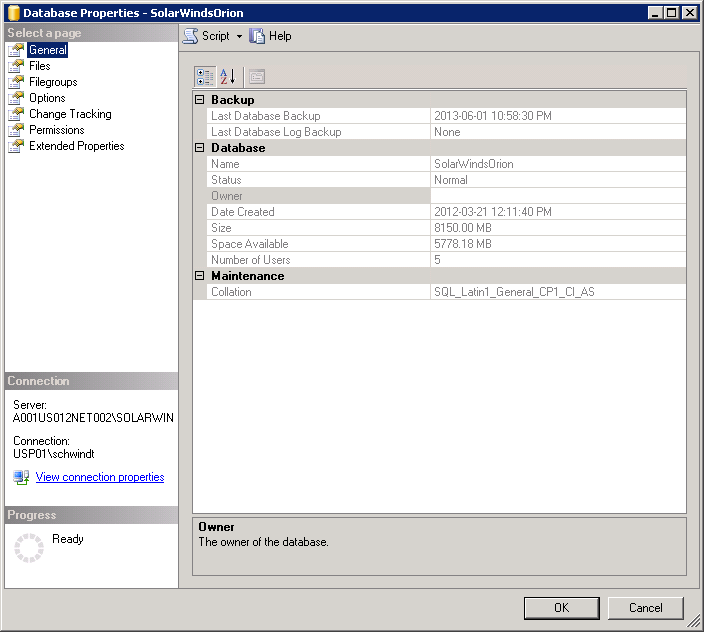Screen dimensions: 704x632
Task: Open the Script dropdown arrow
Action: [x=239, y=36]
